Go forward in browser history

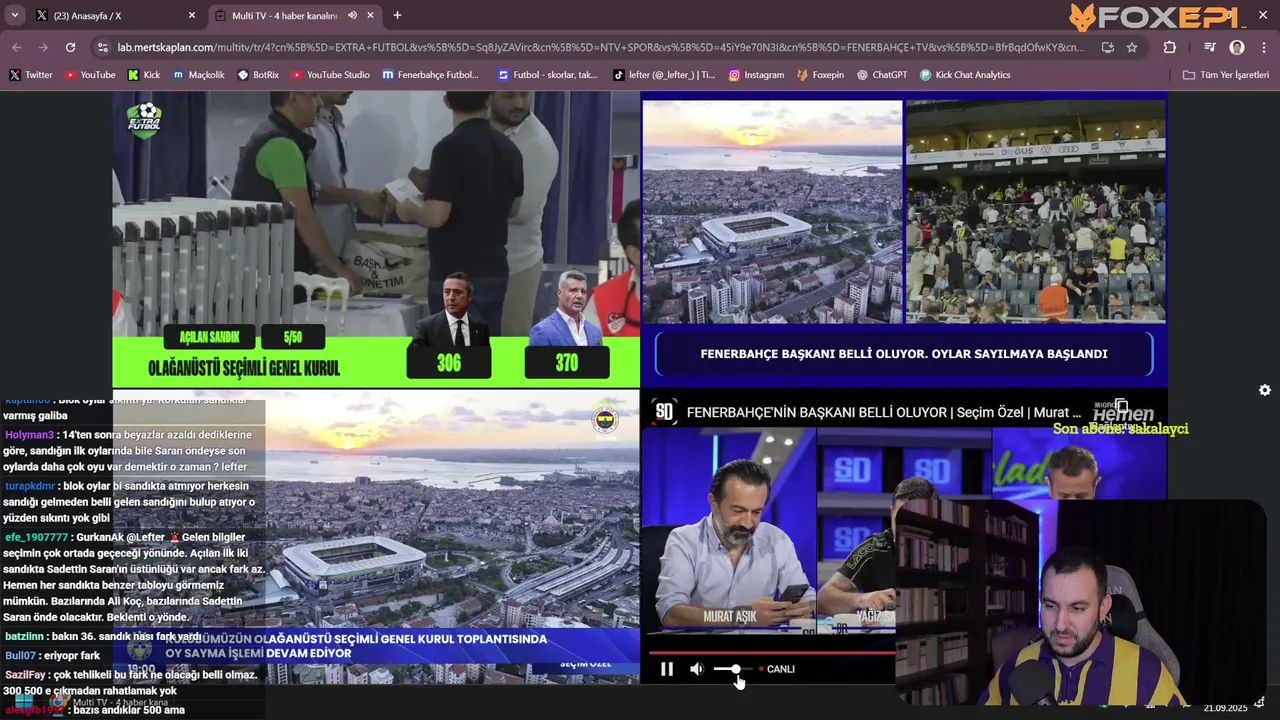pos(43,47)
